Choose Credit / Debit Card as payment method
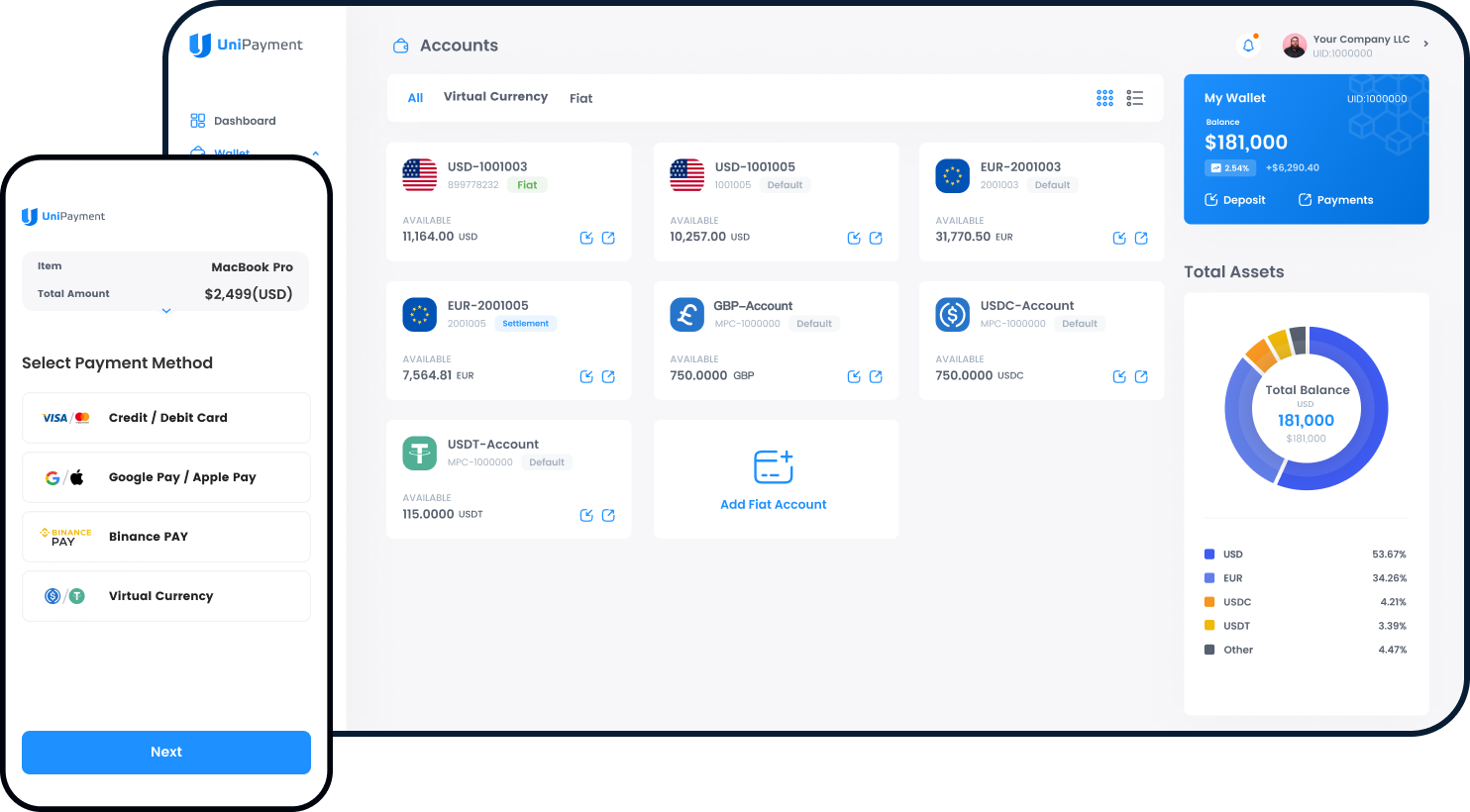This screenshot has width=1470, height=812. tap(165, 417)
